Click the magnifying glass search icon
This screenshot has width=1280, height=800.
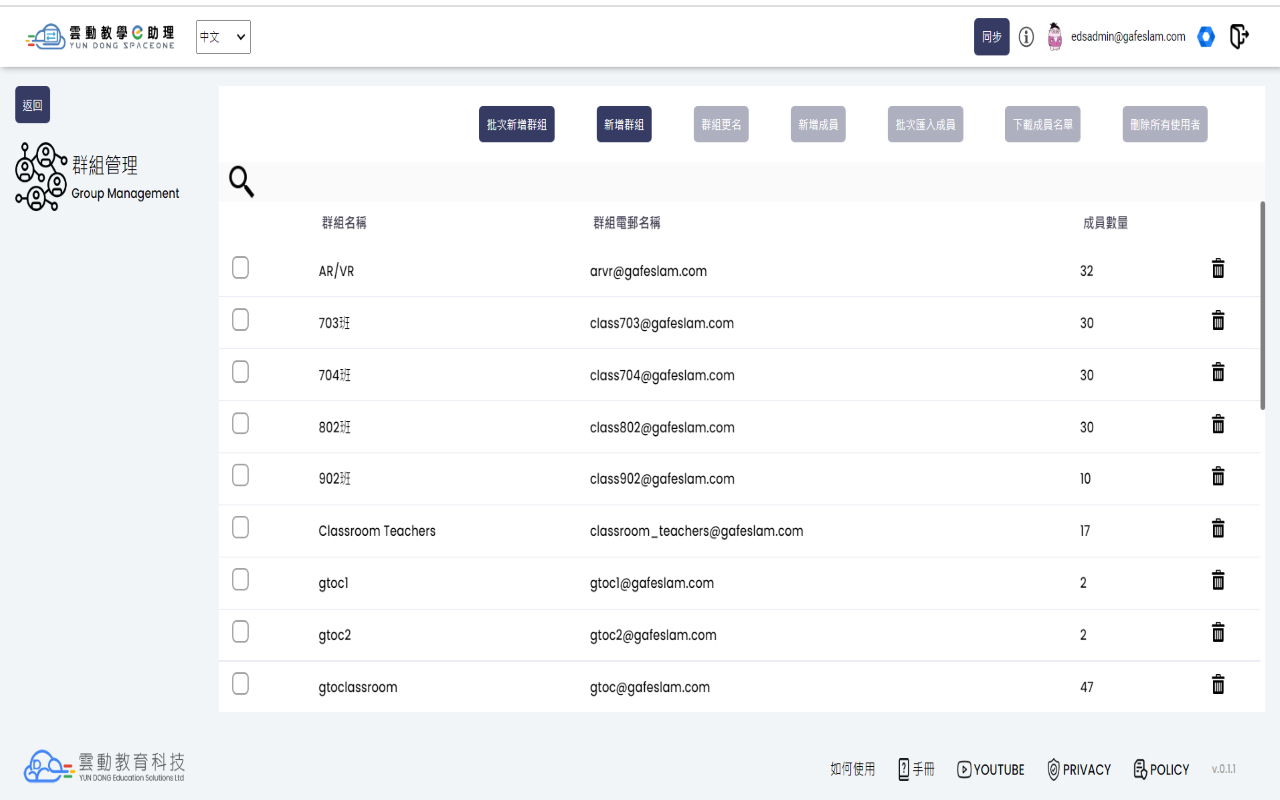(241, 181)
